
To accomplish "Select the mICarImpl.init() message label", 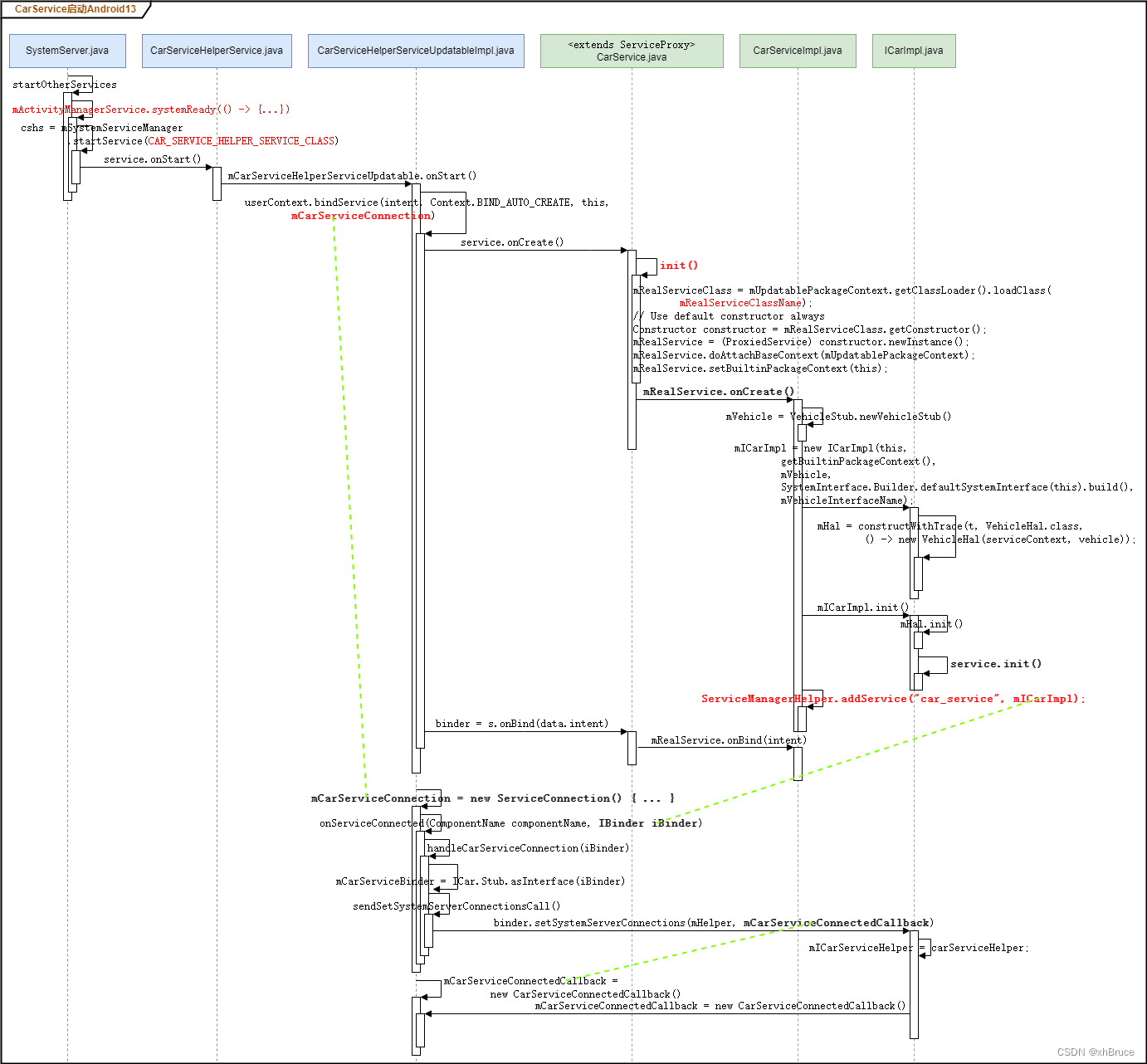I will (863, 608).
